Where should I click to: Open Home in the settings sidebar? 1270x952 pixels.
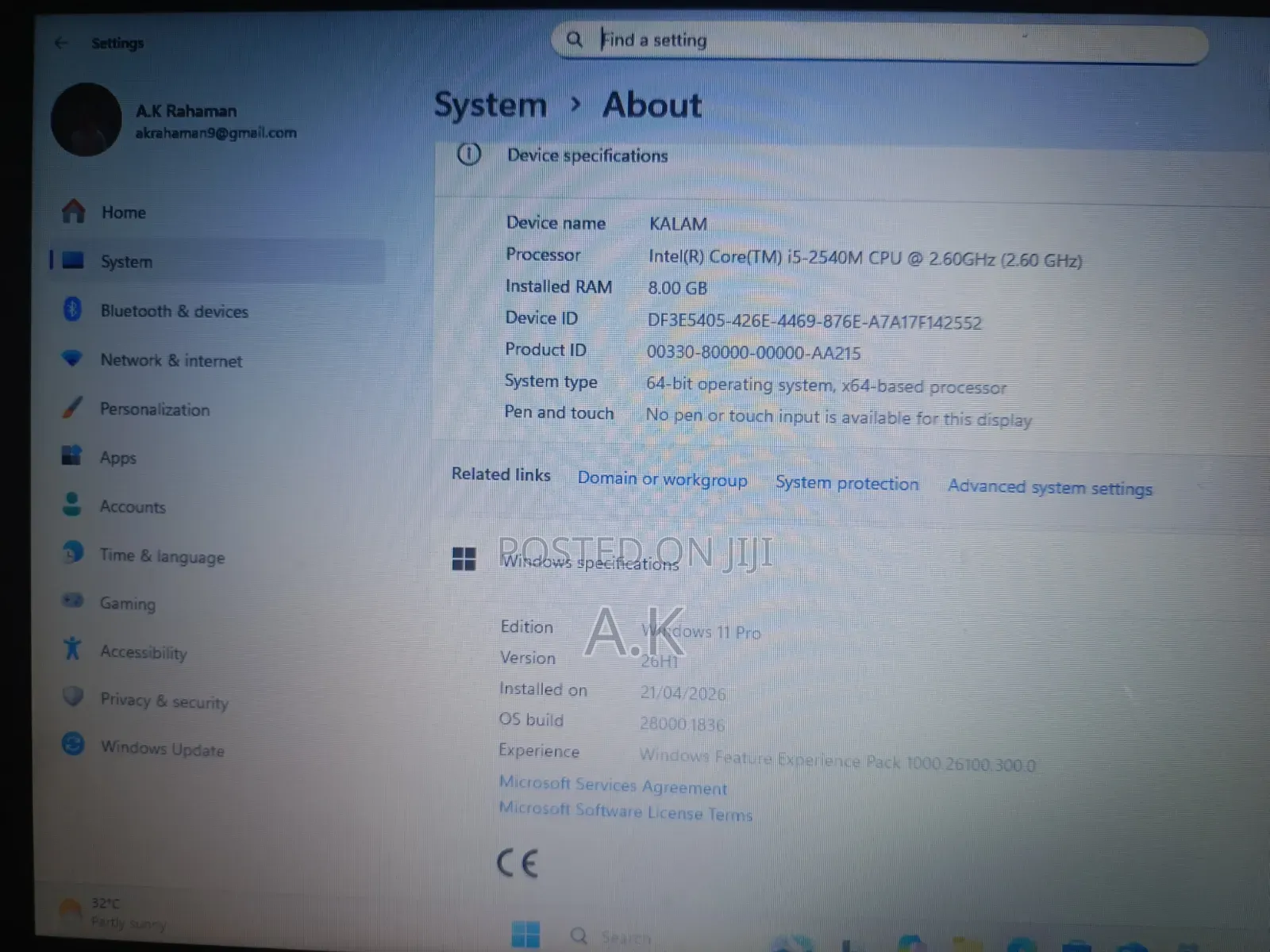click(x=217, y=212)
